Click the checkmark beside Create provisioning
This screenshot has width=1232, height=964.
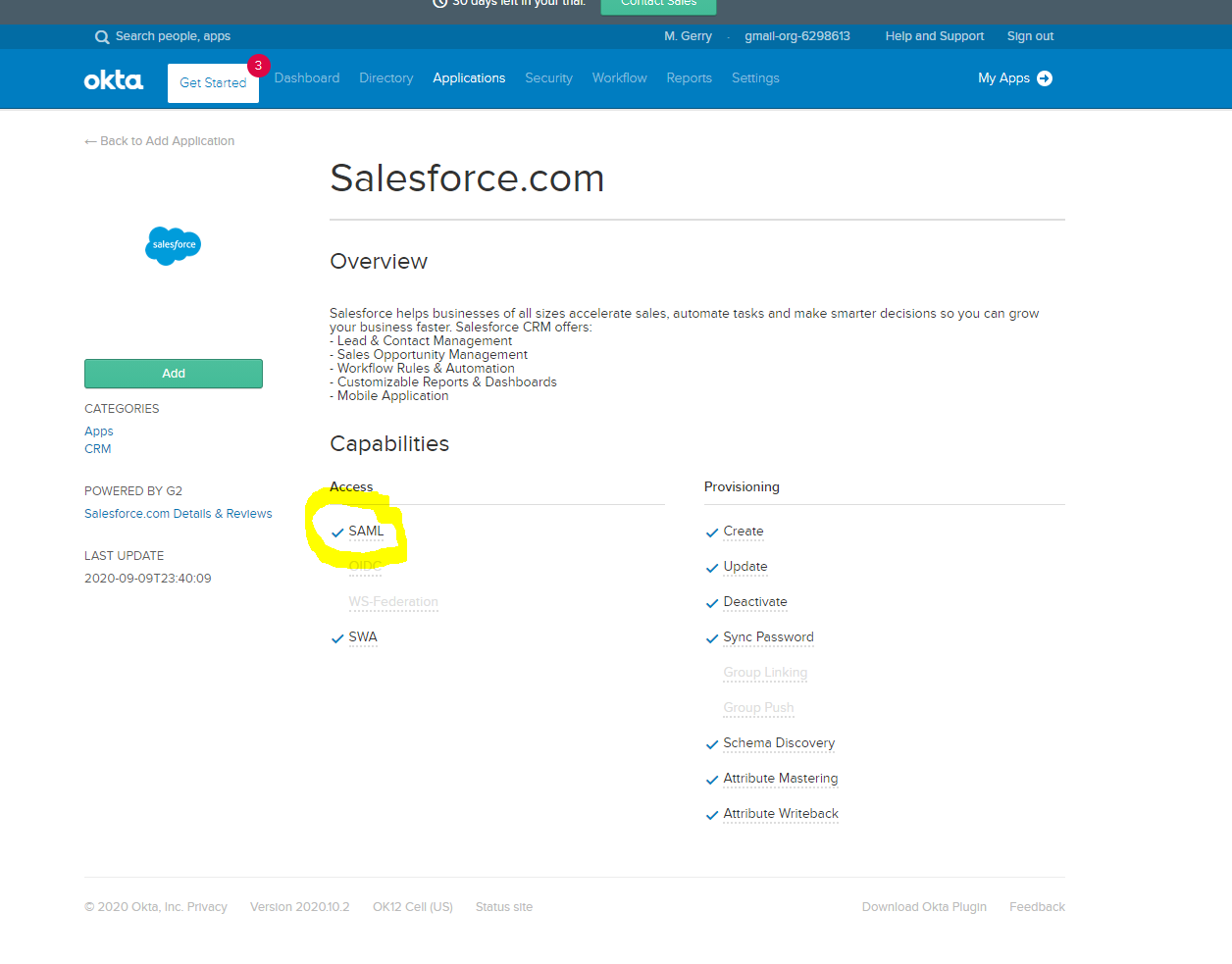711,533
